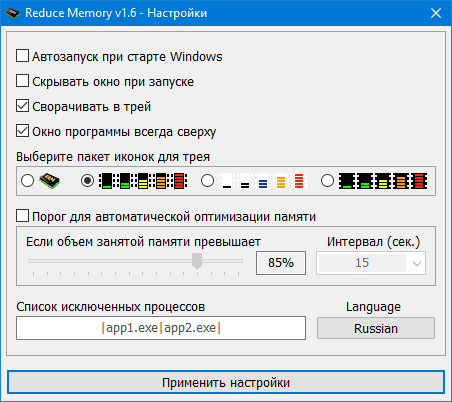452x402 pixels.
Task: Open the Интервал (сек.) dropdown arrow
Action: tap(416, 263)
